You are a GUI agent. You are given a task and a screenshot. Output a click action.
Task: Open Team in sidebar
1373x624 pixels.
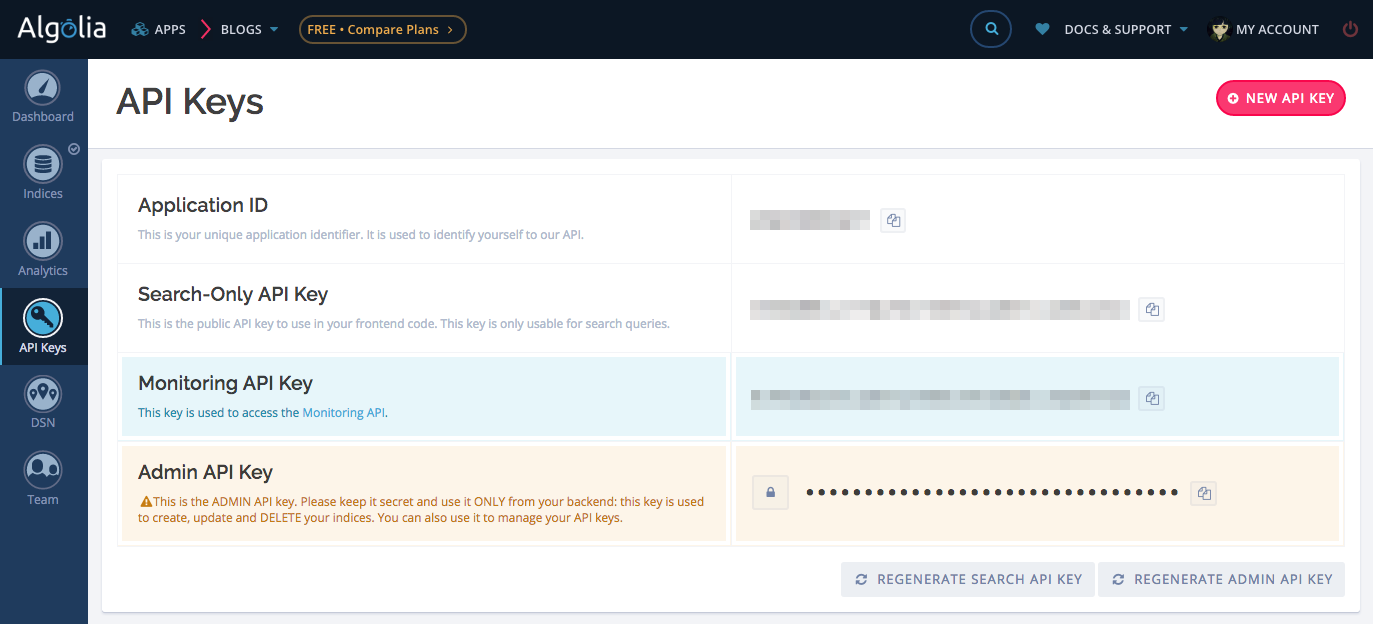[43, 480]
